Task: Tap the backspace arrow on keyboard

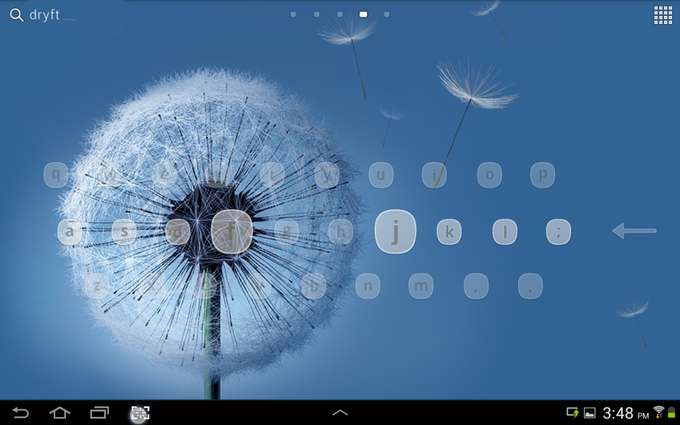Action: [x=634, y=231]
